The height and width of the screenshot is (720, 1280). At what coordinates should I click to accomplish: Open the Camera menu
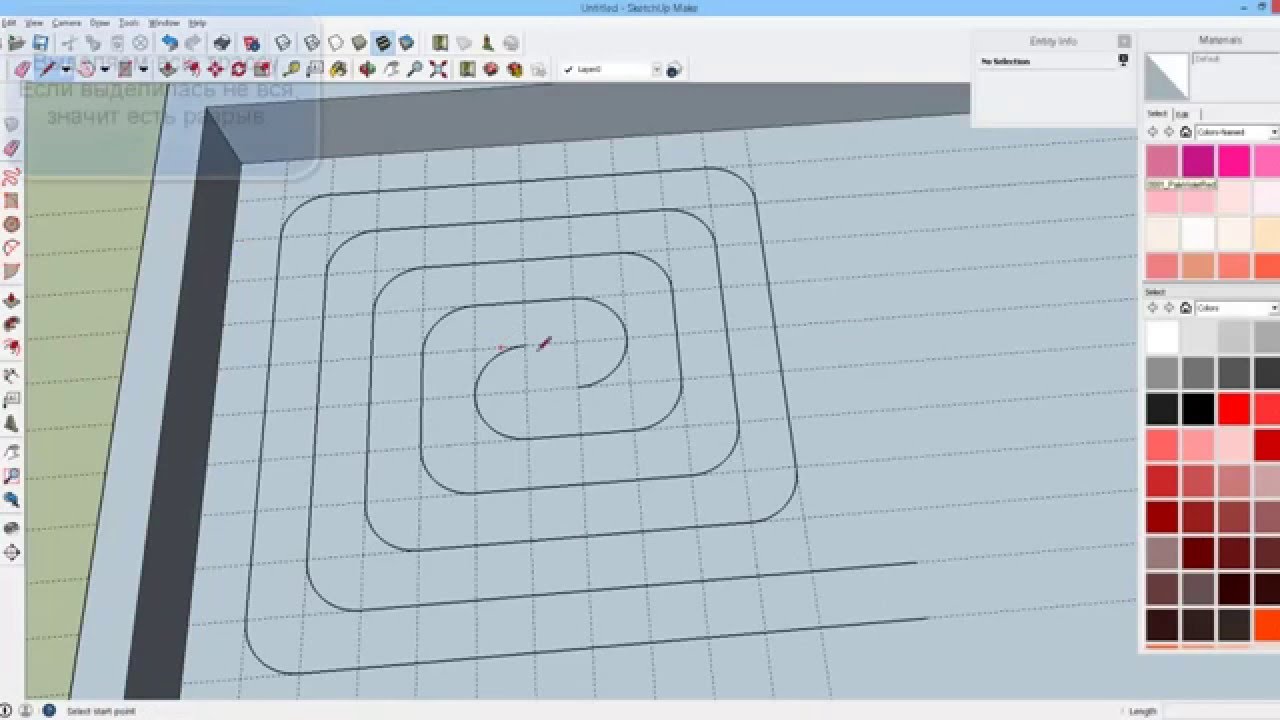[x=66, y=22]
